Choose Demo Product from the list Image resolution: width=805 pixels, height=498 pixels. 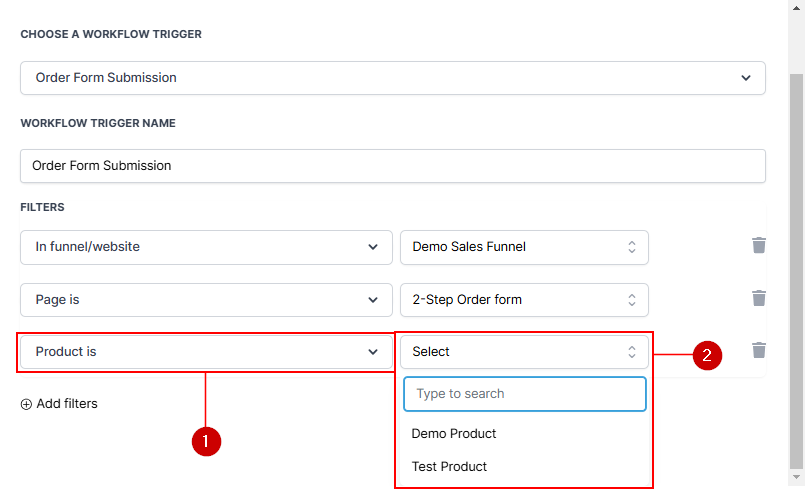[454, 434]
